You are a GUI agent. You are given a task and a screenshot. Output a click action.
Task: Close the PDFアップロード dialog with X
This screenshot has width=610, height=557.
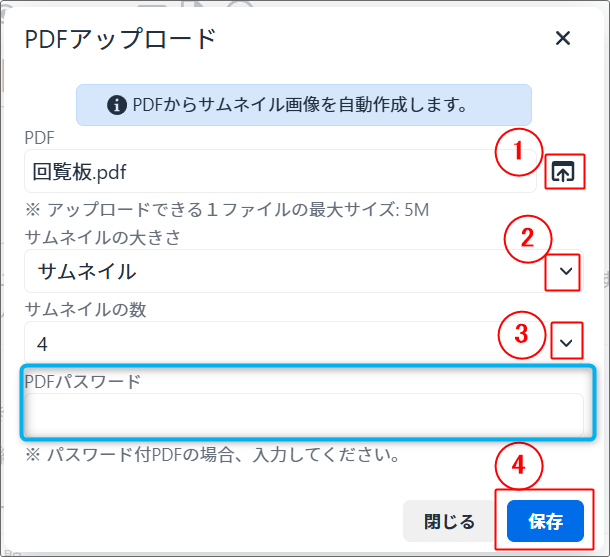point(563,39)
